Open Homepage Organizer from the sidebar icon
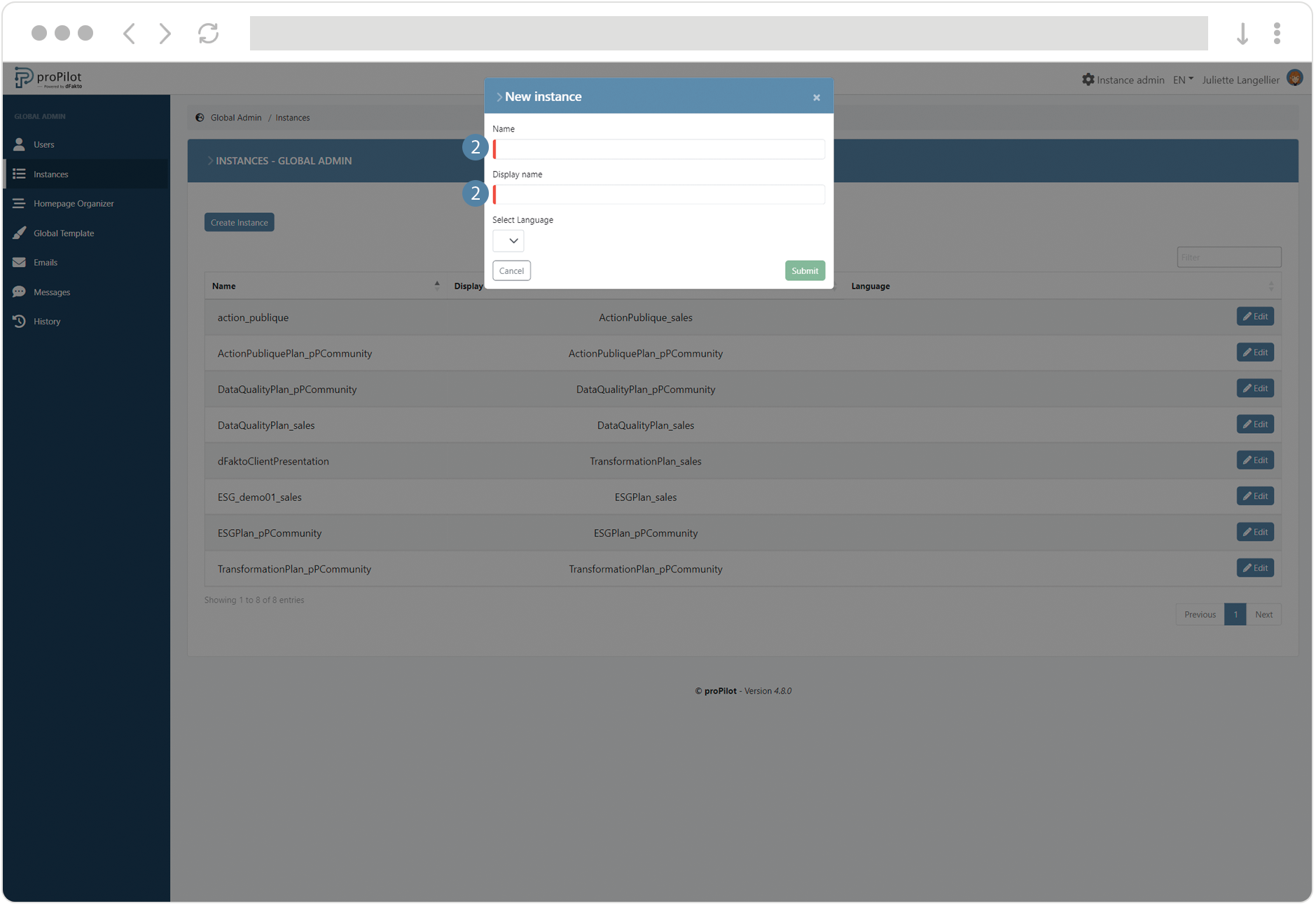Image resolution: width=1316 pixels, height=906 pixels. click(20, 203)
